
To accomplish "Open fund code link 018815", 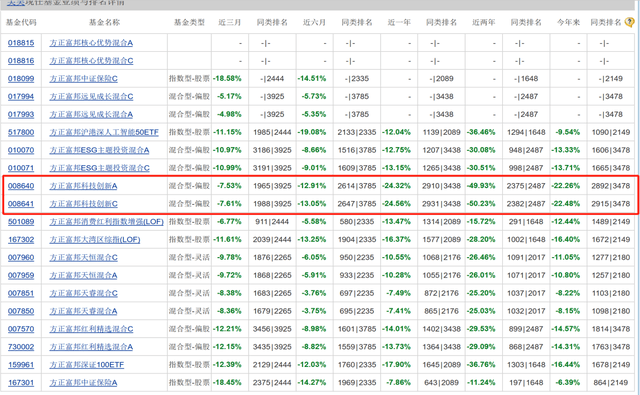I will click(21, 43).
